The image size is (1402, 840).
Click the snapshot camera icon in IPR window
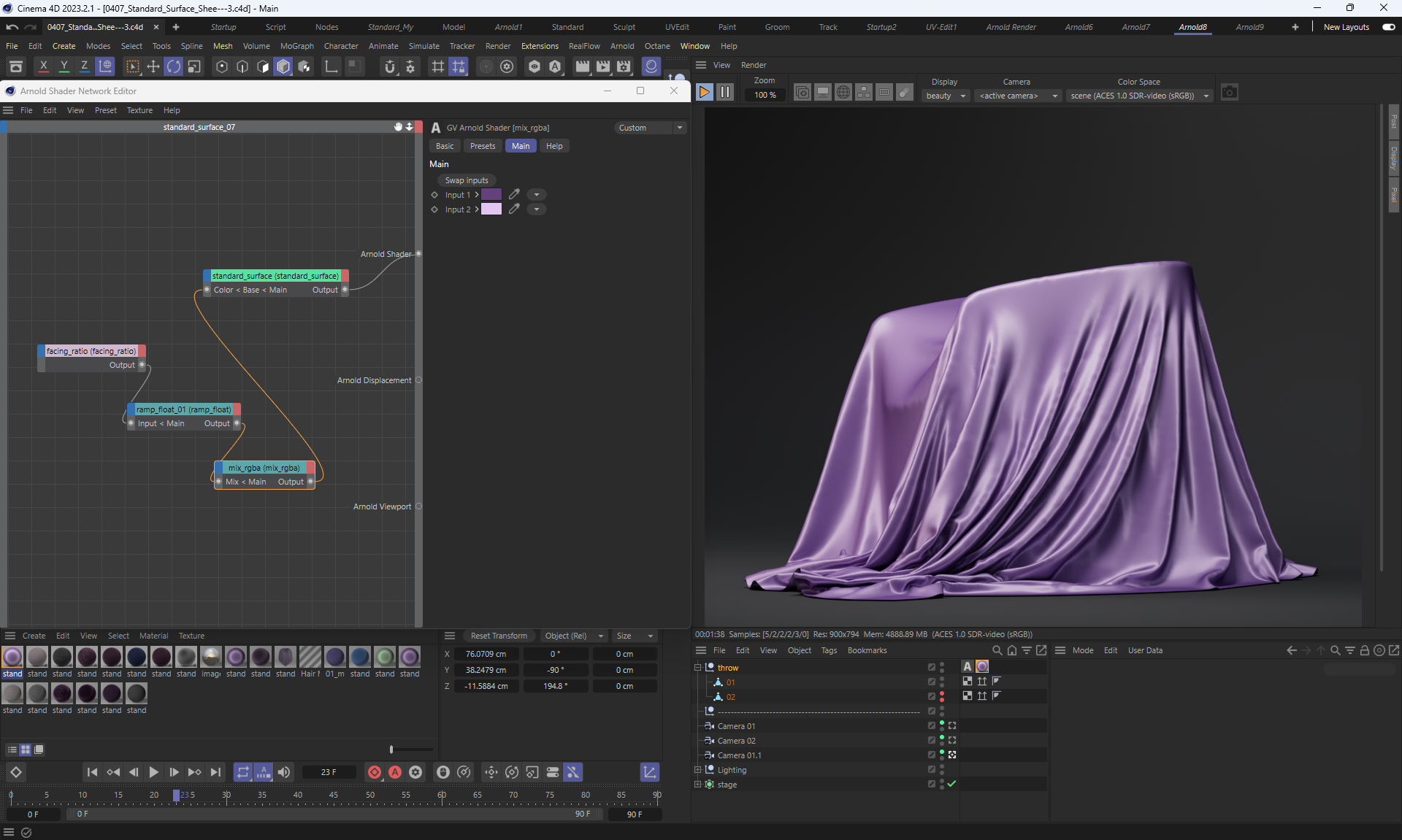1229,93
